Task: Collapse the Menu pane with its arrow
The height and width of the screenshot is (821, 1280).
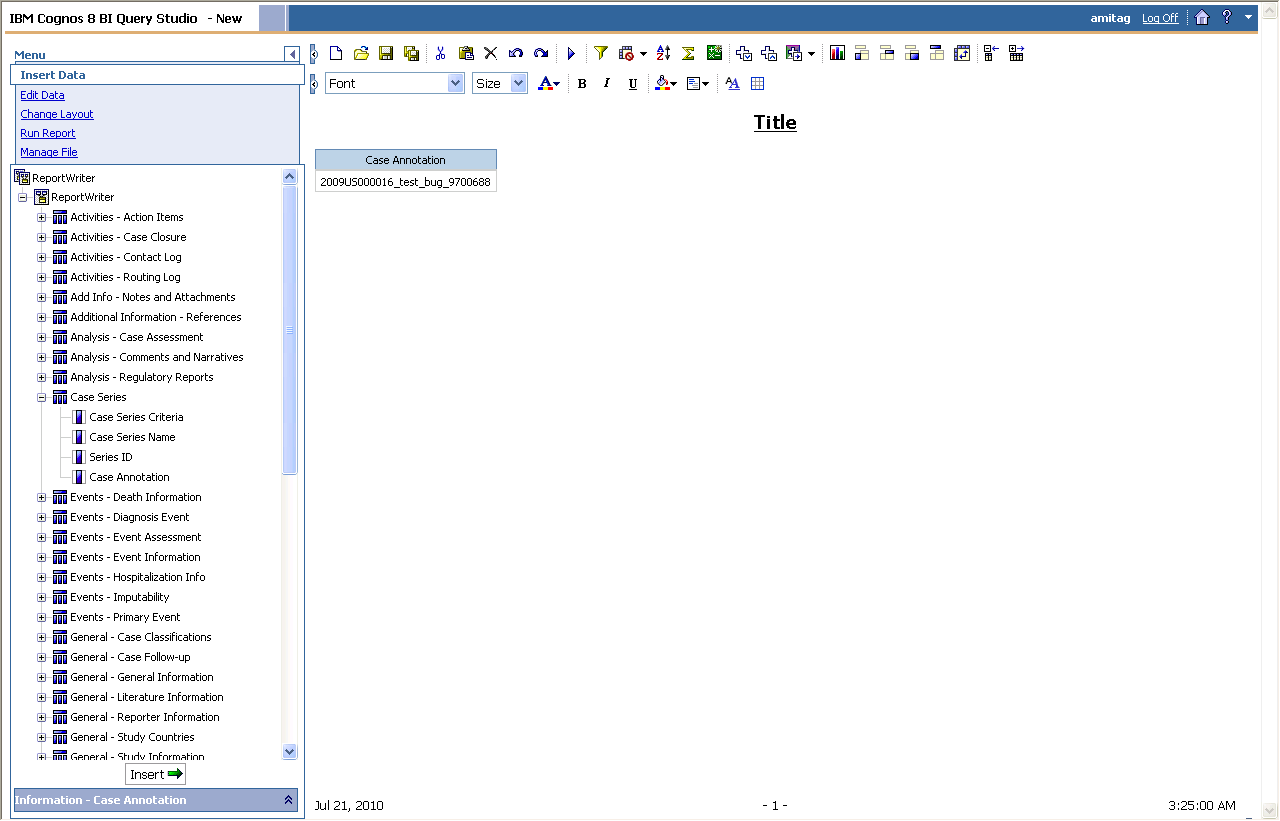Action: coord(291,55)
